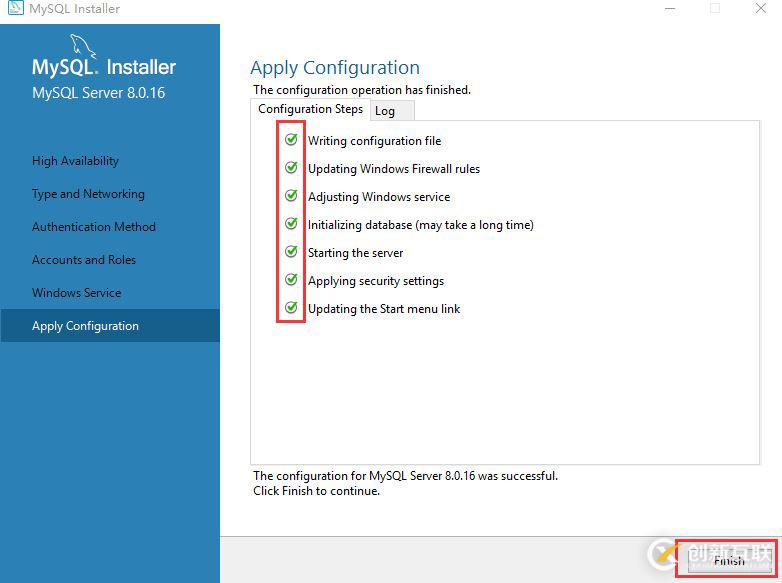Click the green check beside Writing configuration file
Image resolution: width=782 pixels, height=583 pixels.
(291, 140)
